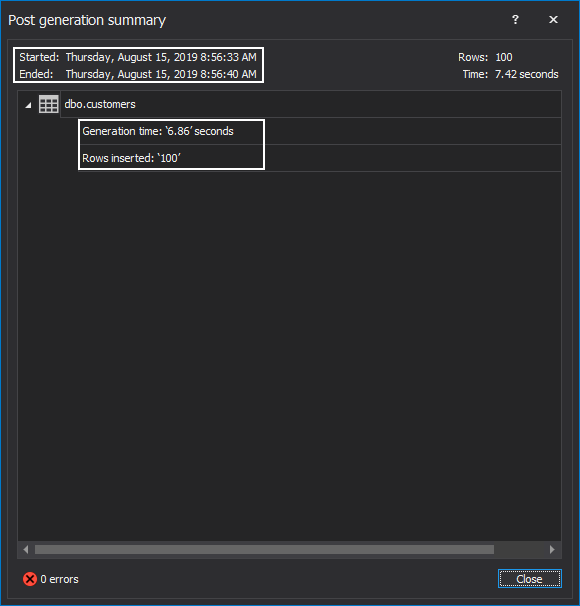The width and height of the screenshot is (580, 606).
Task: Click scrollbar track right of the thumb
Action: (x=520, y=549)
